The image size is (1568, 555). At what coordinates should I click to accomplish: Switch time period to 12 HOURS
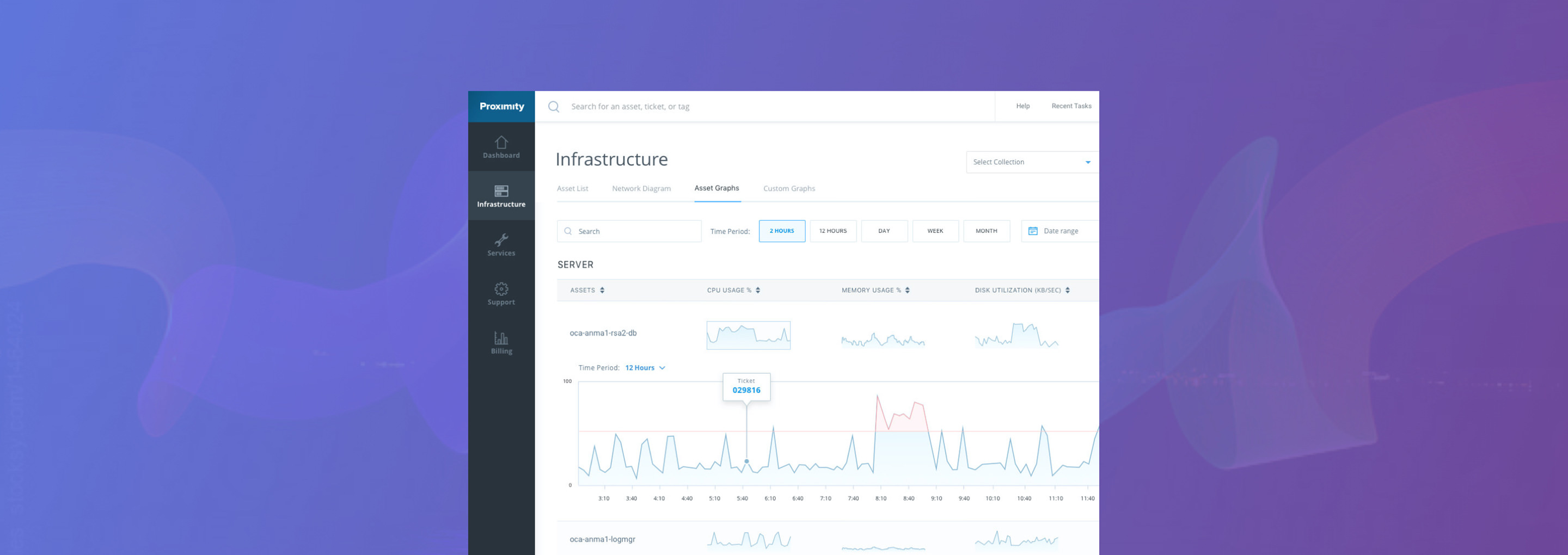tap(832, 231)
